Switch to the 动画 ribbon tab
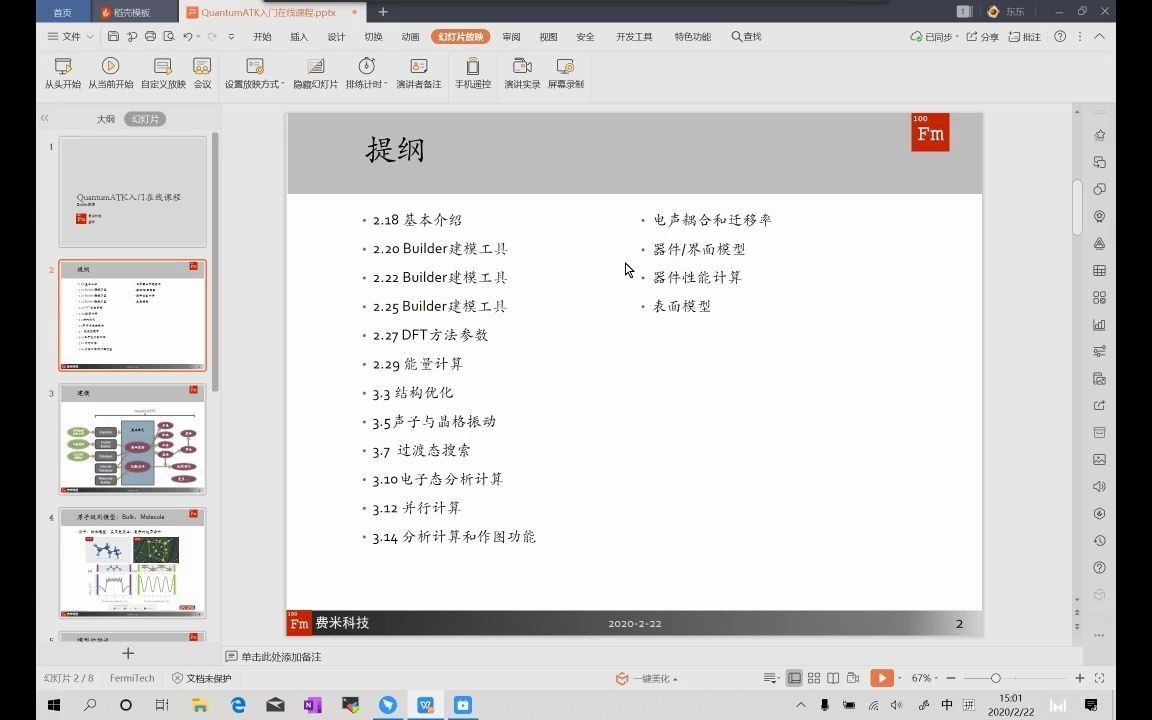 tap(409, 36)
